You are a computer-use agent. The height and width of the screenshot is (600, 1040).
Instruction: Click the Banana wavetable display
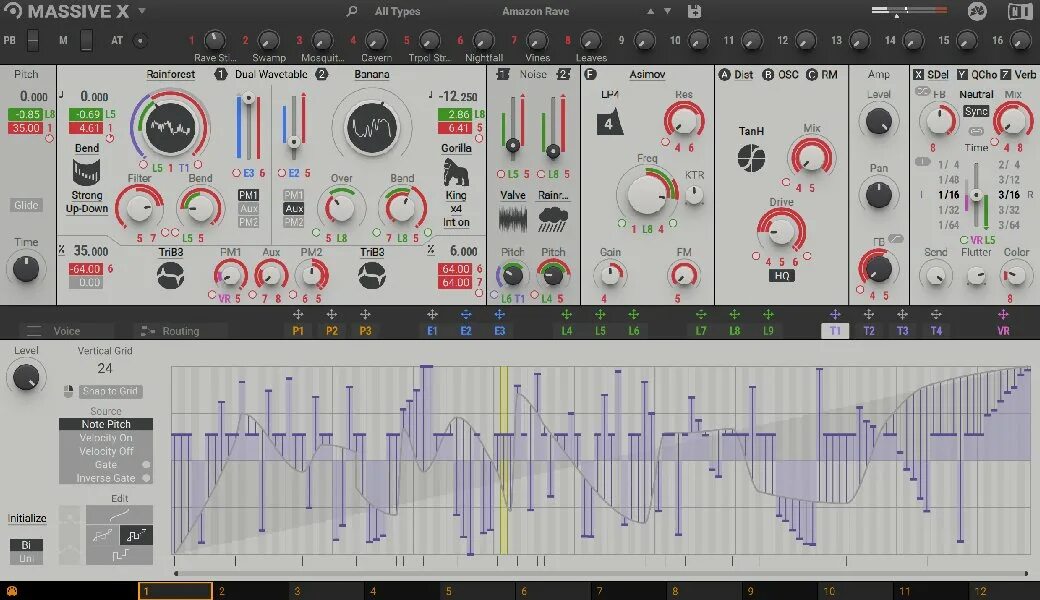[x=372, y=127]
